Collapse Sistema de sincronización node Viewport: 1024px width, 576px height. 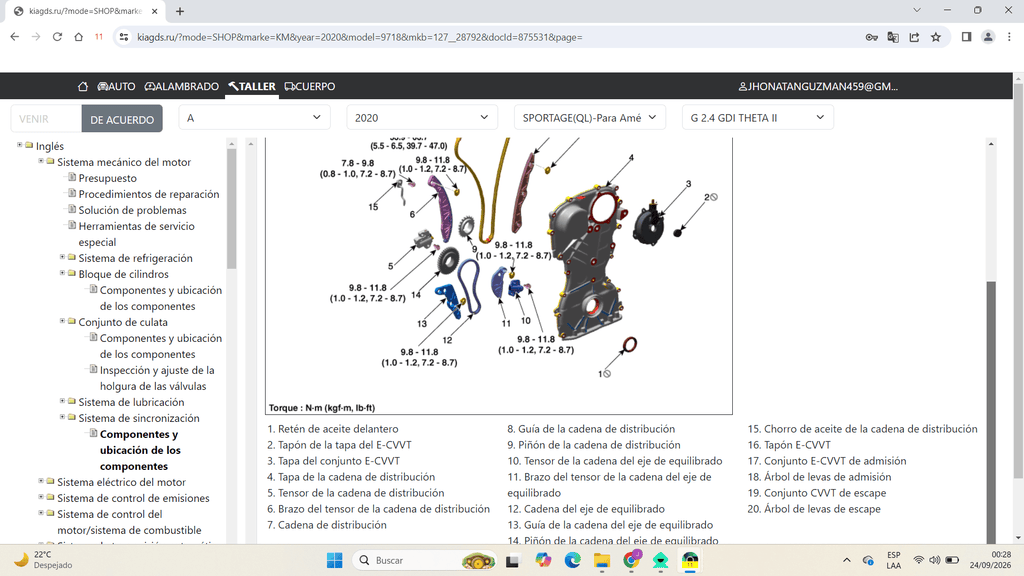coord(63,417)
